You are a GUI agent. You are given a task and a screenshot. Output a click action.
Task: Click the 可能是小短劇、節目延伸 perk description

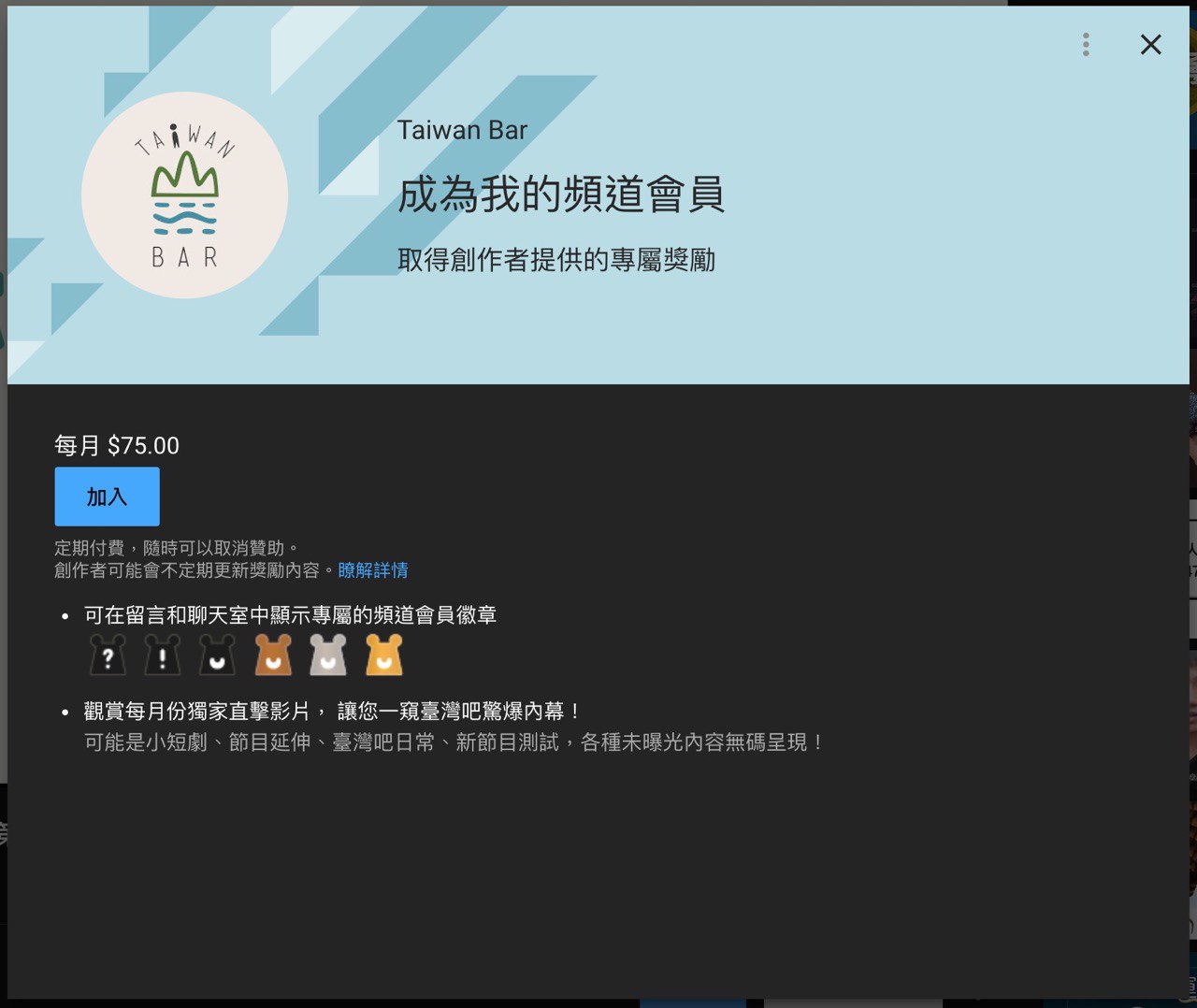[454, 742]
